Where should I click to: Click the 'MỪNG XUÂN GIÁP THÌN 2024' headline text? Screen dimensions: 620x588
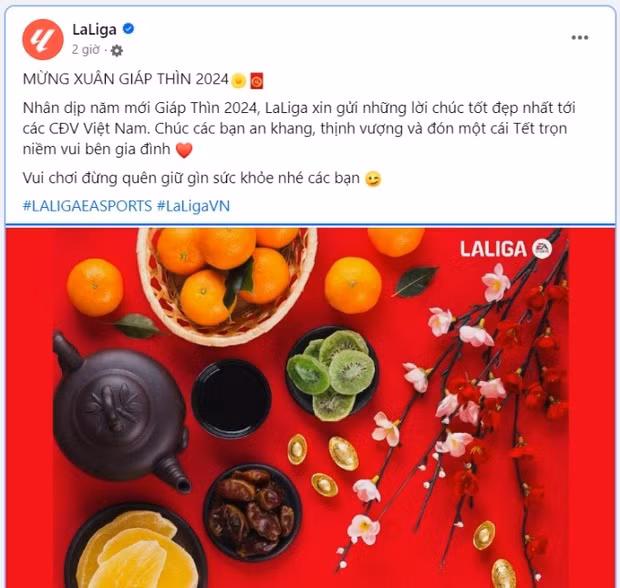126,79
